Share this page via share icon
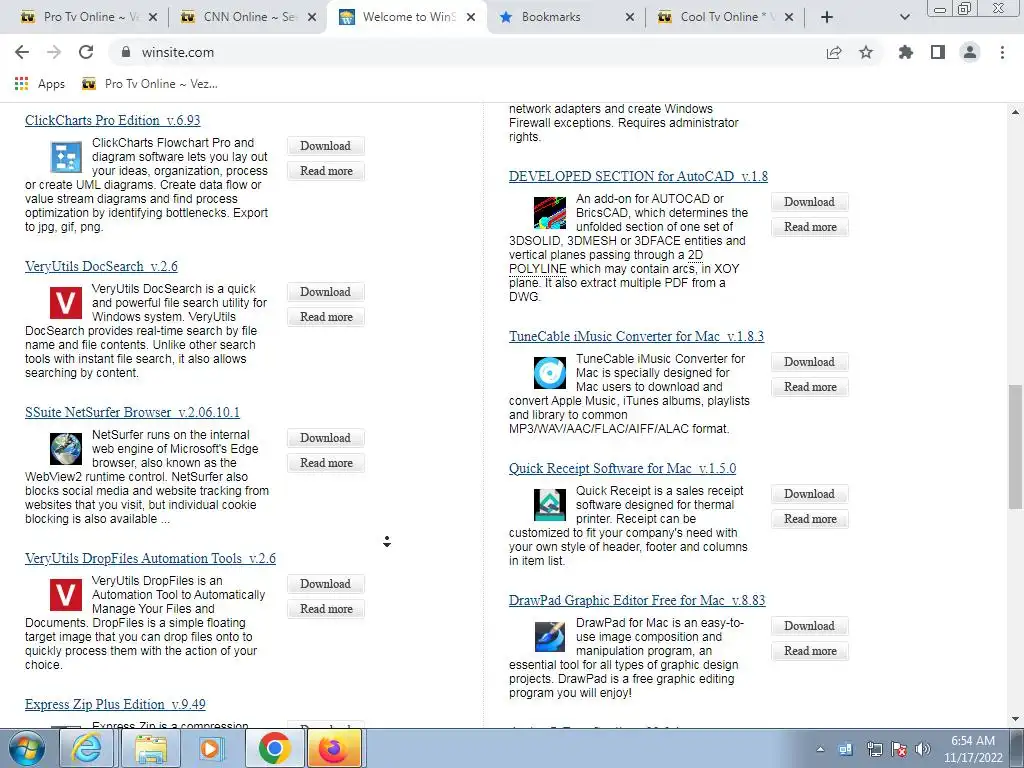The height and width of the screenshot is (768, 1024). pyautogui.click(x=834, y=52)
